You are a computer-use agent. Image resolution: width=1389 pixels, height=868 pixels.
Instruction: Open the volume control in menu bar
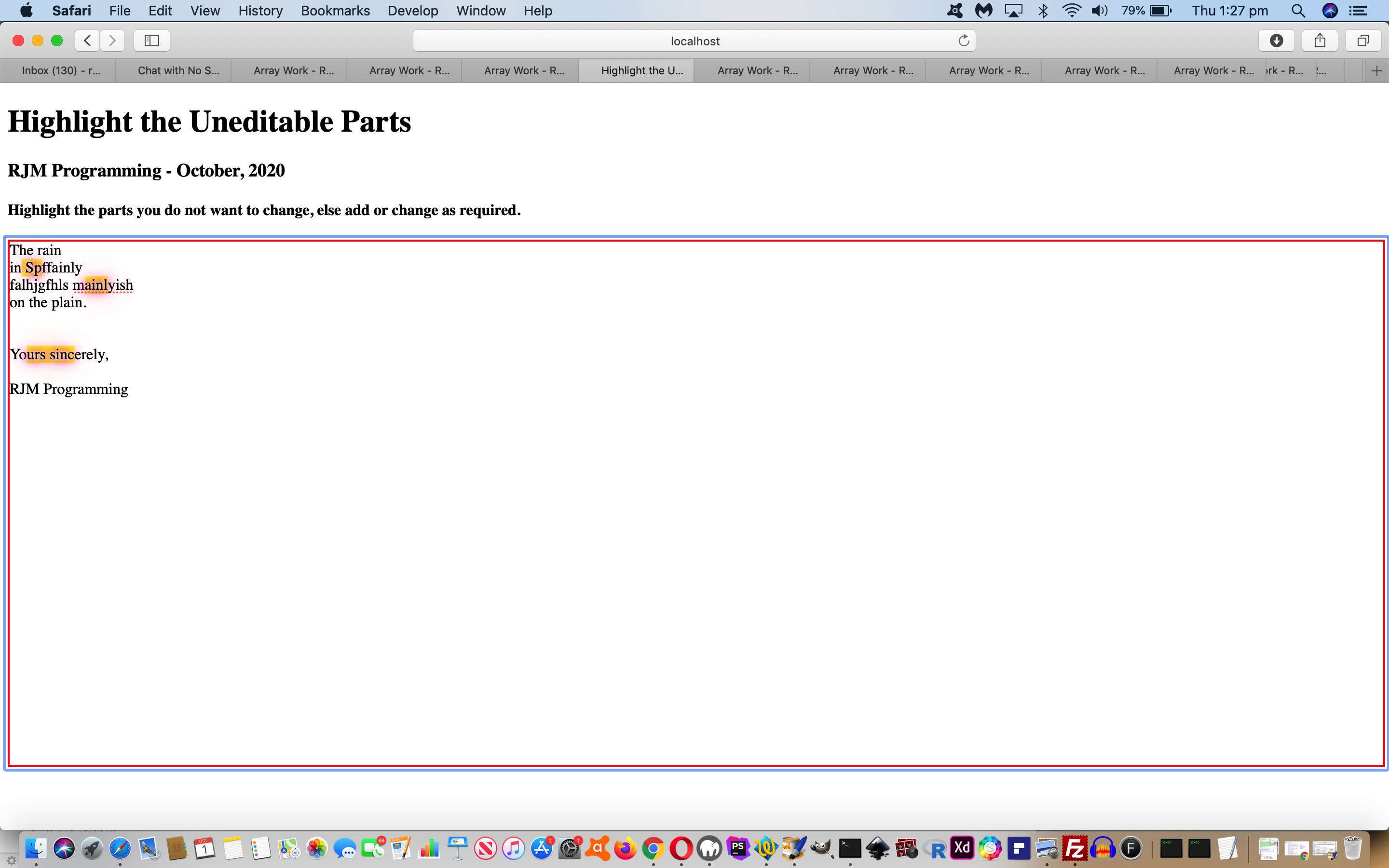point(1099,10)
